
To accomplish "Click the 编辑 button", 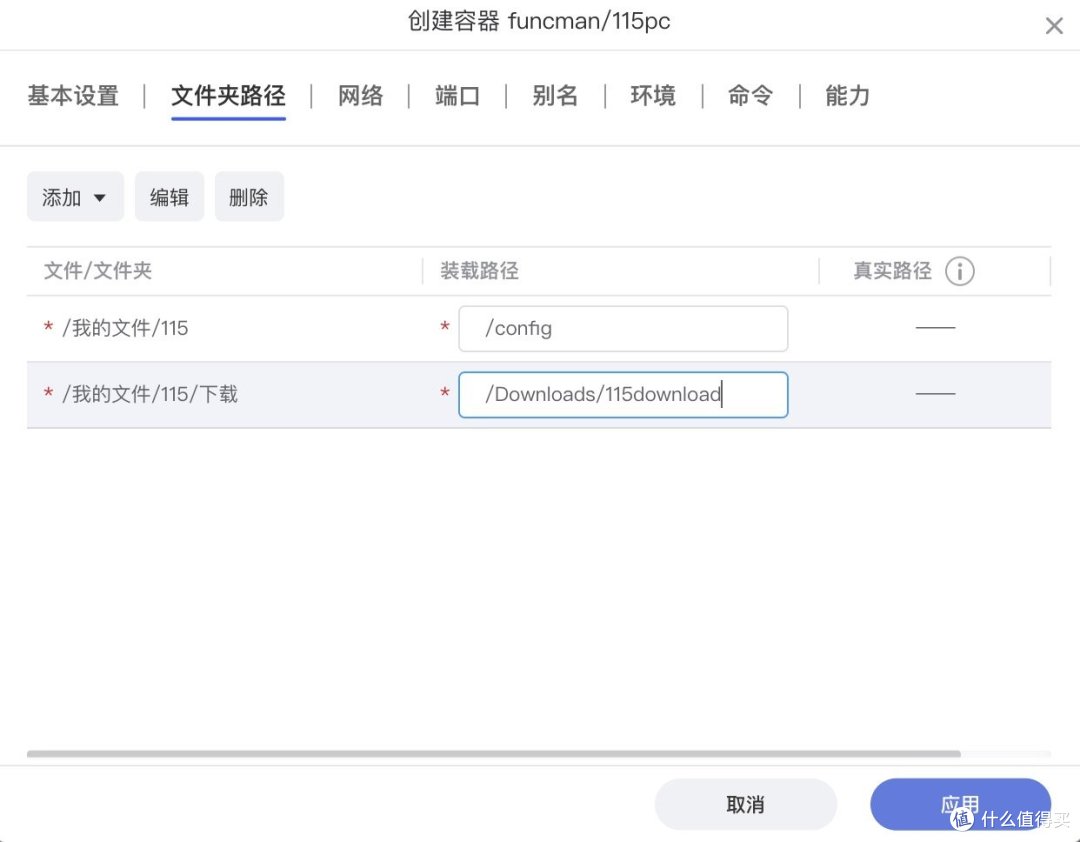I will [169, 196].
